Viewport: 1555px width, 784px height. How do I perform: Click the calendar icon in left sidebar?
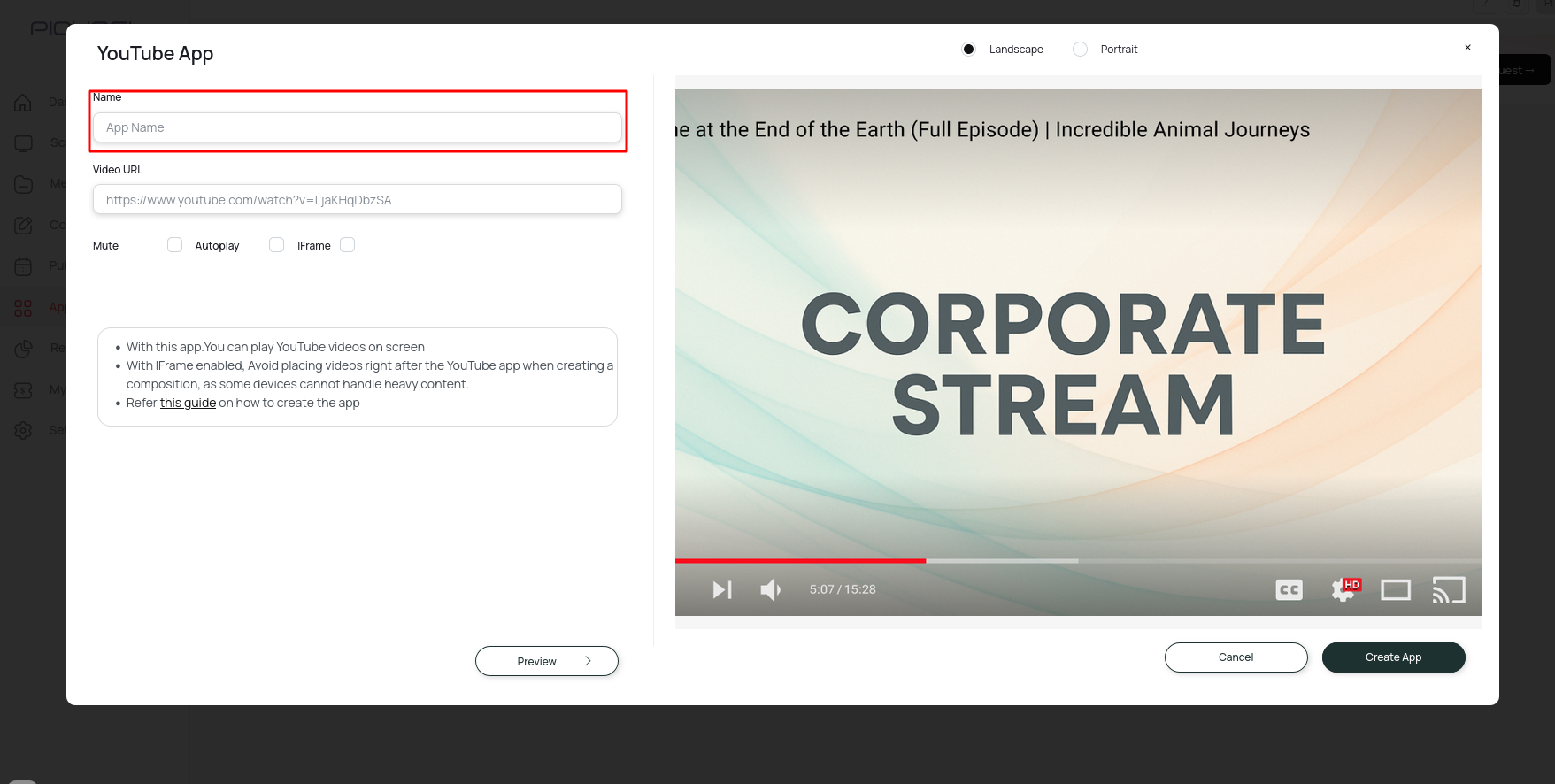point(23,266)
